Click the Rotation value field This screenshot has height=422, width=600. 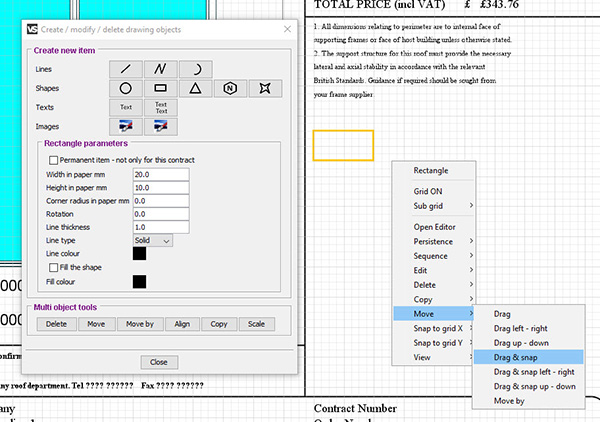point(161,214)
